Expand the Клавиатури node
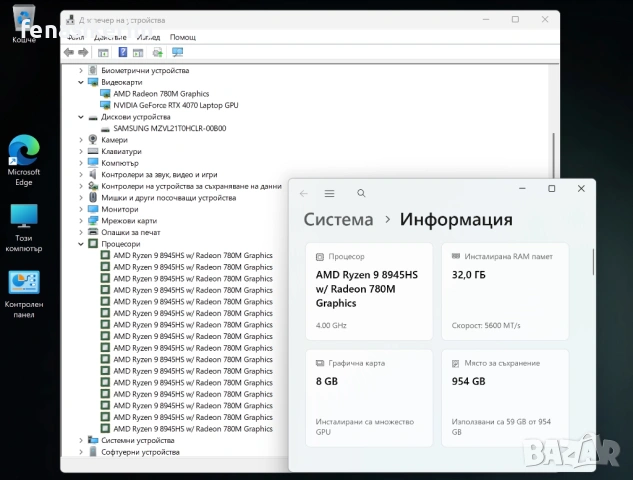 coord(81,151)
